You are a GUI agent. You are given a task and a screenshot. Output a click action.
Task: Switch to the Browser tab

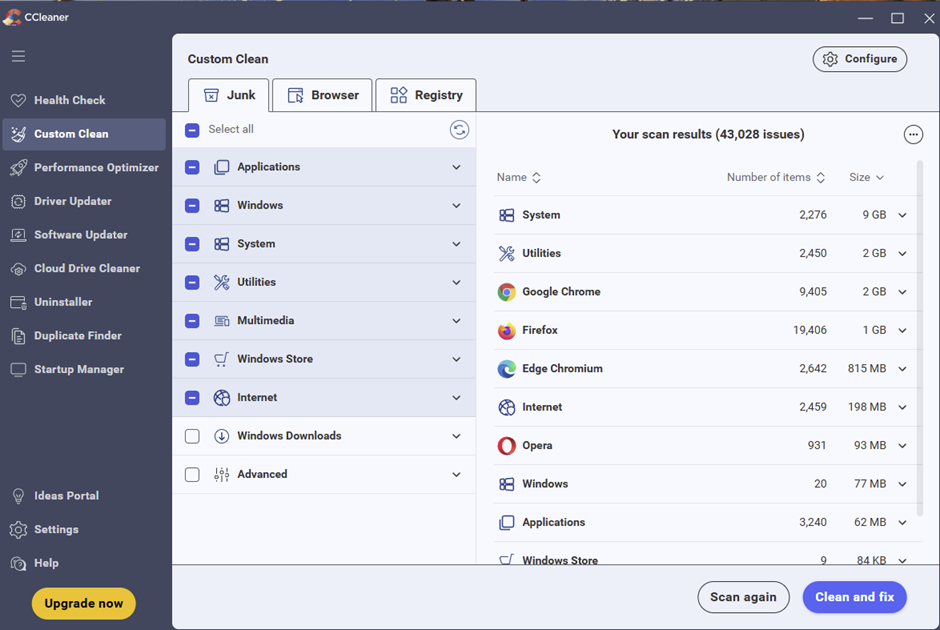pos(322,95)
